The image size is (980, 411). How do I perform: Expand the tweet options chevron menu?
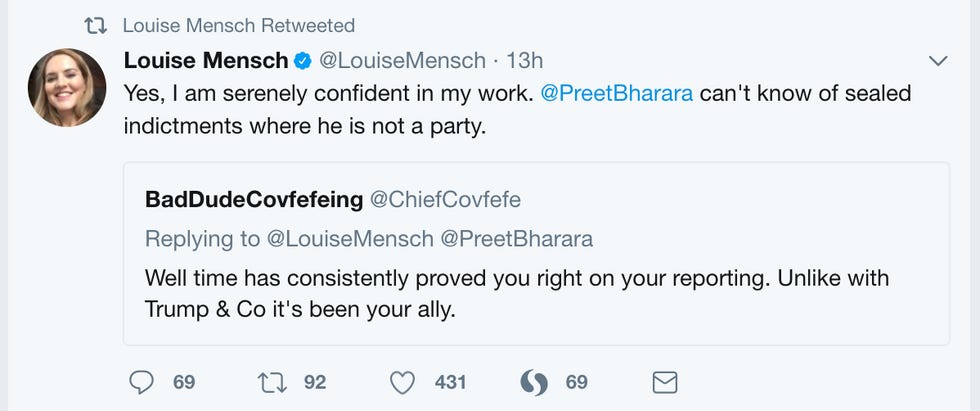tap(938, 61)
